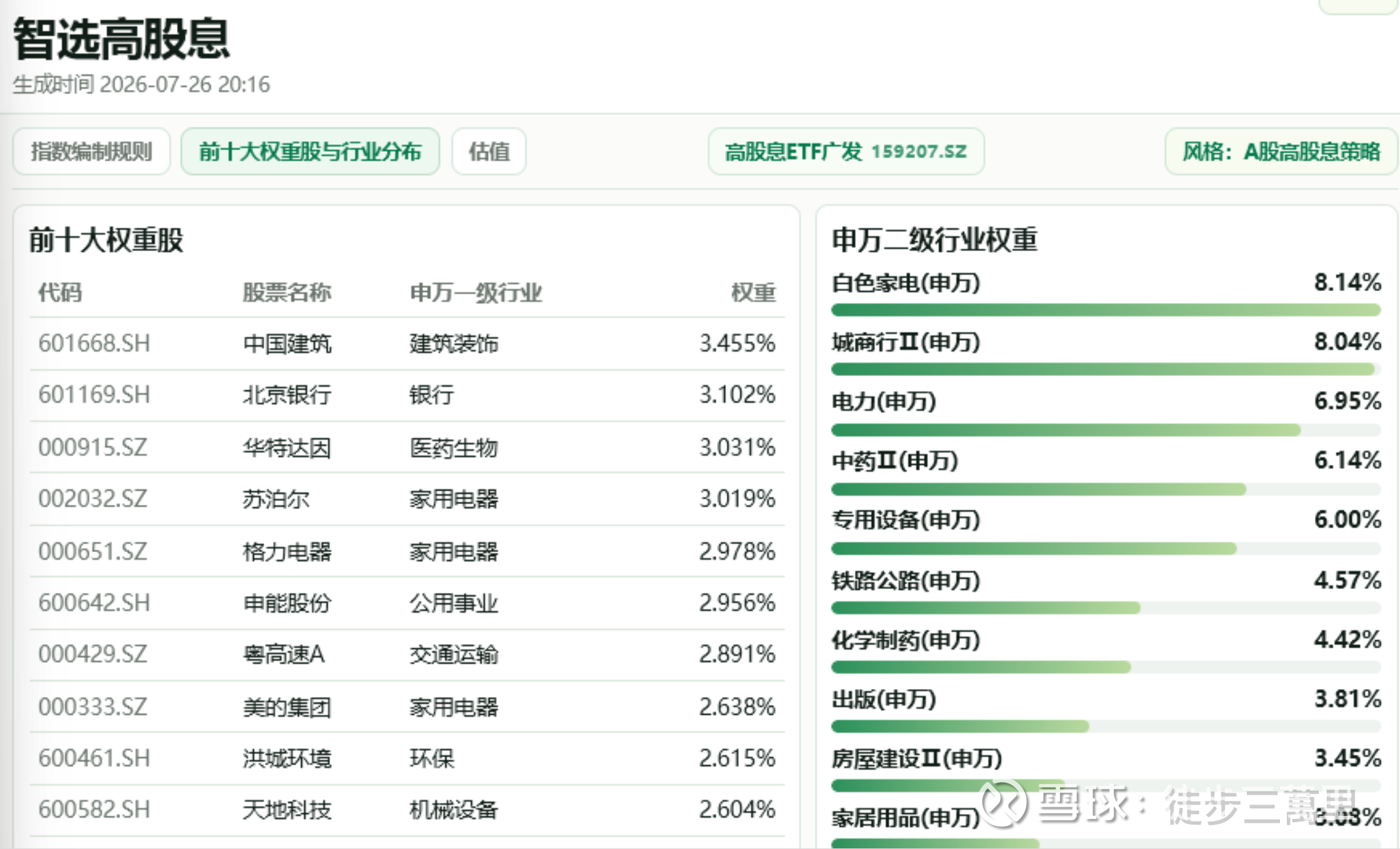
Task: Click the 白色家电(申万) industry label
Action: (x=906, y=283)
